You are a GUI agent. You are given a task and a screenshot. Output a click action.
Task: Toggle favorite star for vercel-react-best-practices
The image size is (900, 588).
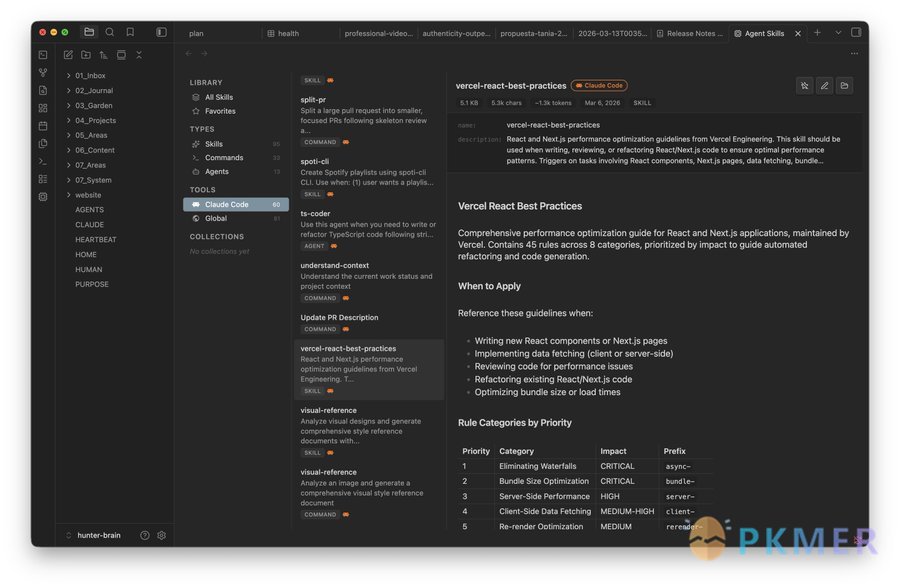pos(805,86)
